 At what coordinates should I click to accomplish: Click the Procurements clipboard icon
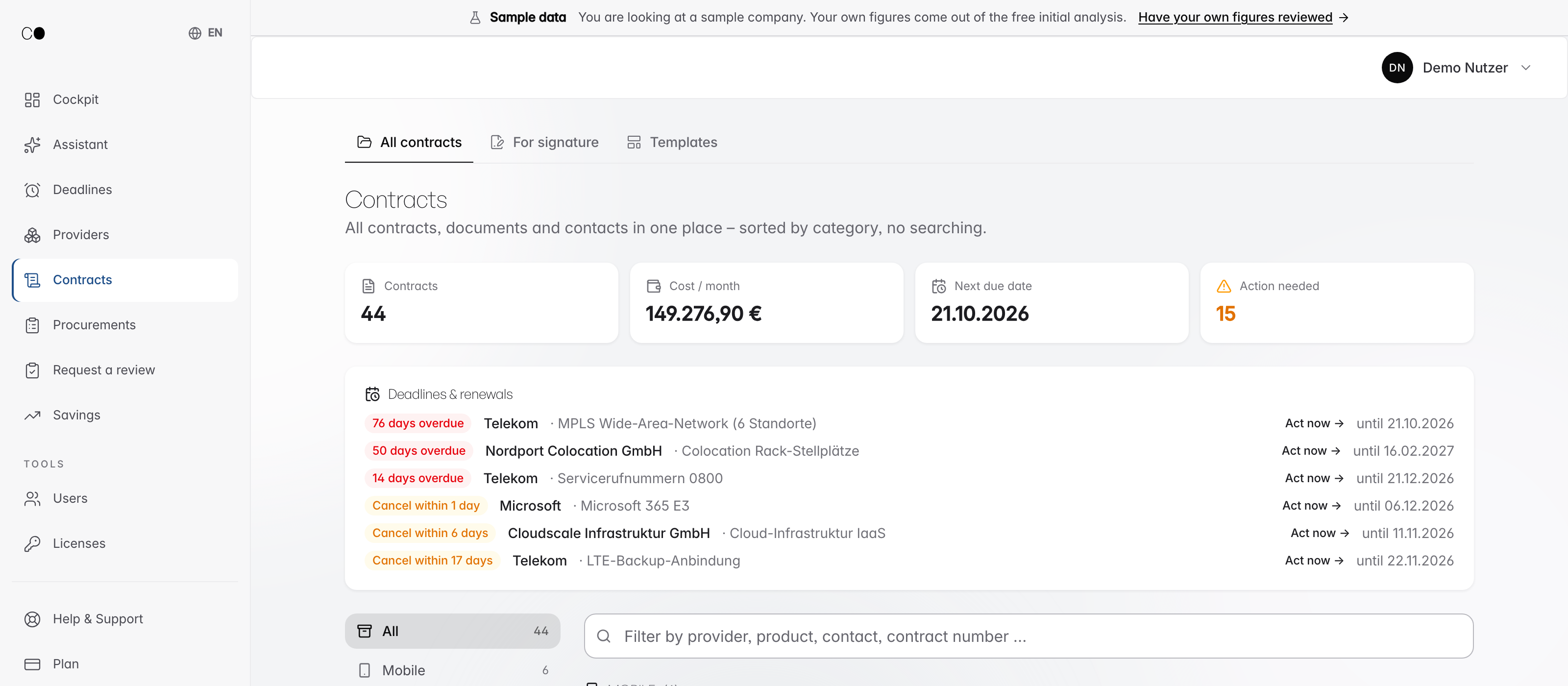pos(32,325)
